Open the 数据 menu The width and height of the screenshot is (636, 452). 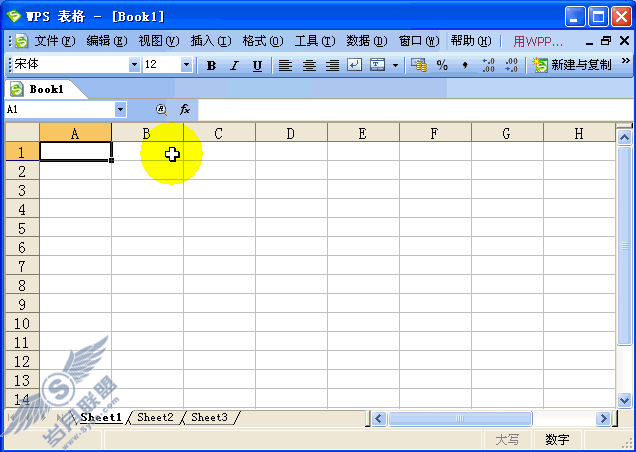point(367,41)
